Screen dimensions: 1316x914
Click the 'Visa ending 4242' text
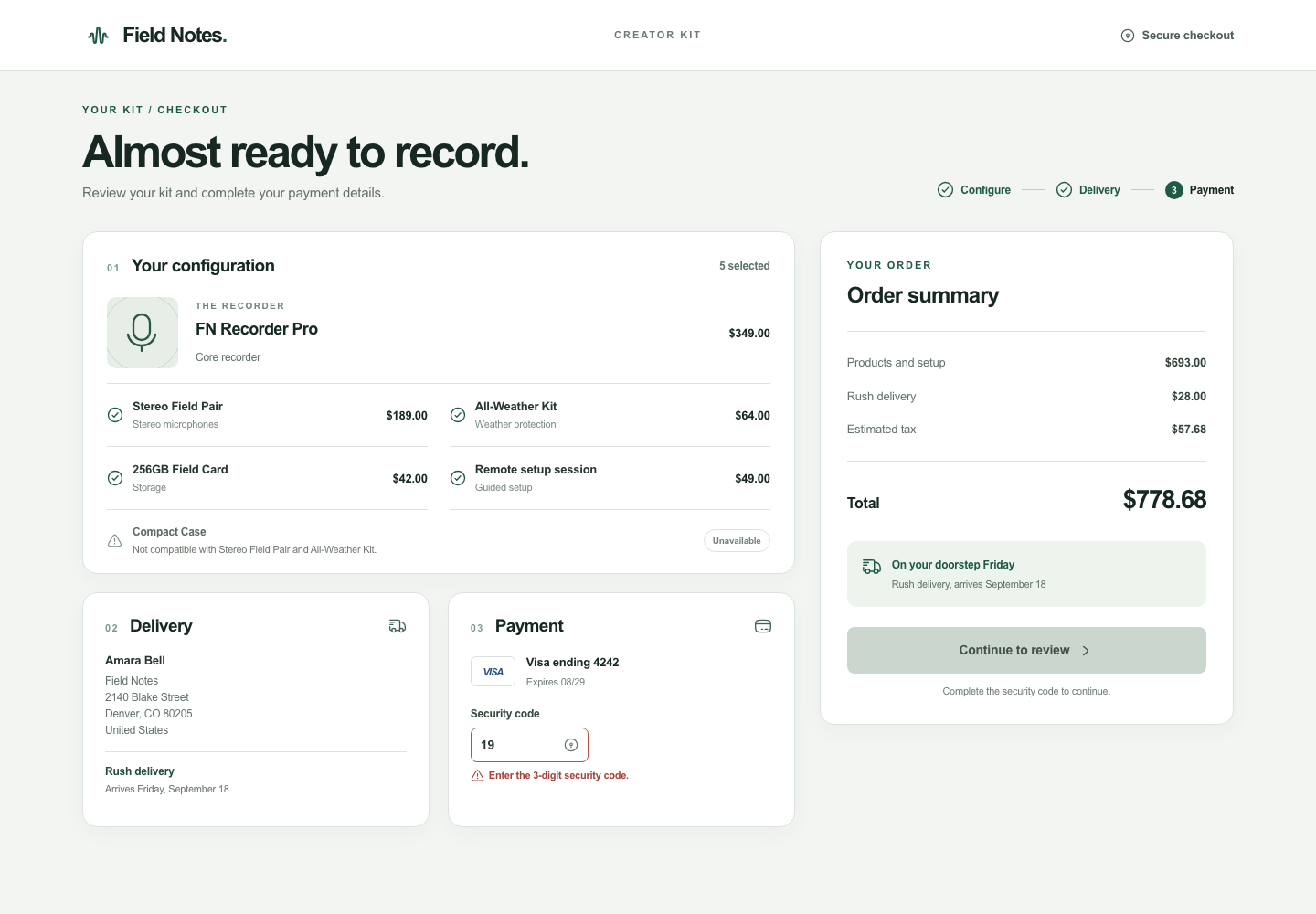click(x=572, y=663)
